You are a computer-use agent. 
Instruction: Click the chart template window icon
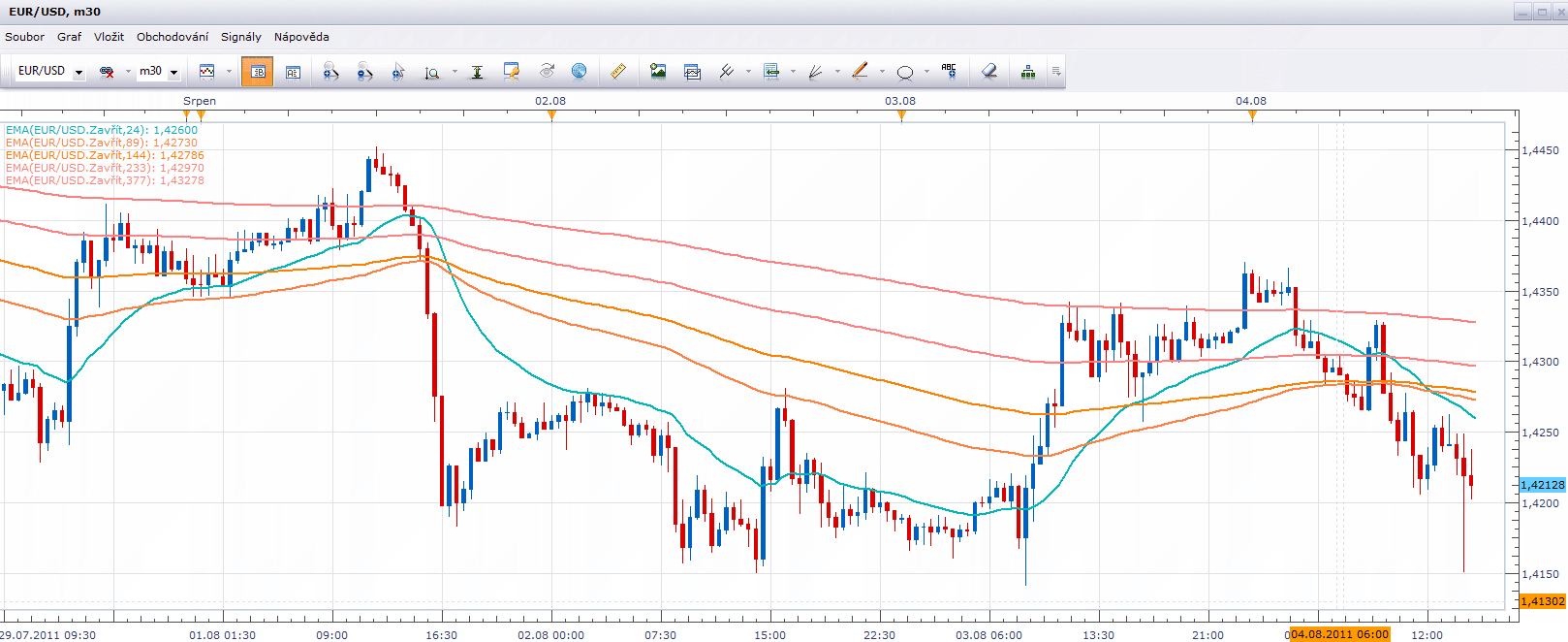692,72
